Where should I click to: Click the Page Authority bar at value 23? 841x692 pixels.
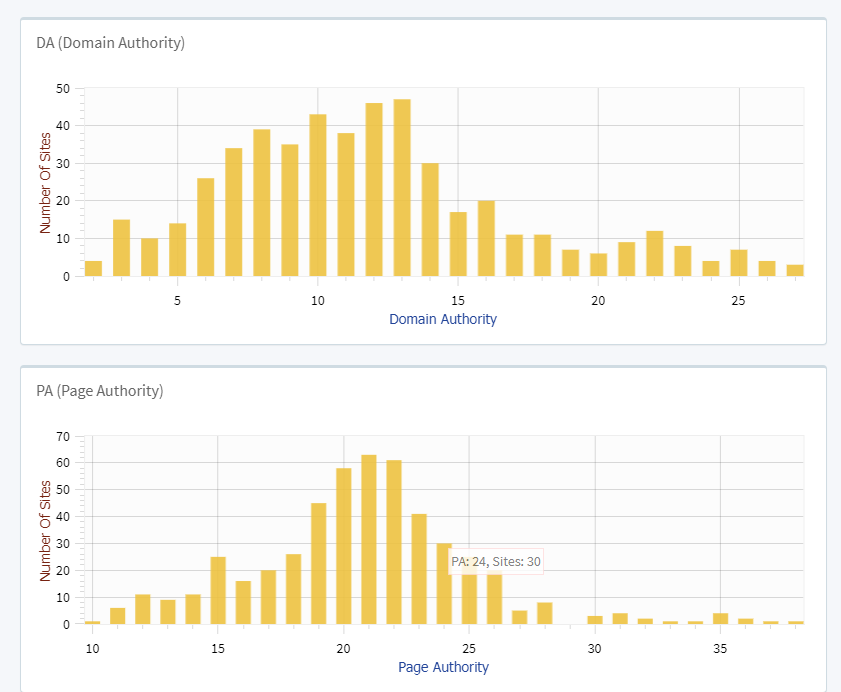point(419,569)
